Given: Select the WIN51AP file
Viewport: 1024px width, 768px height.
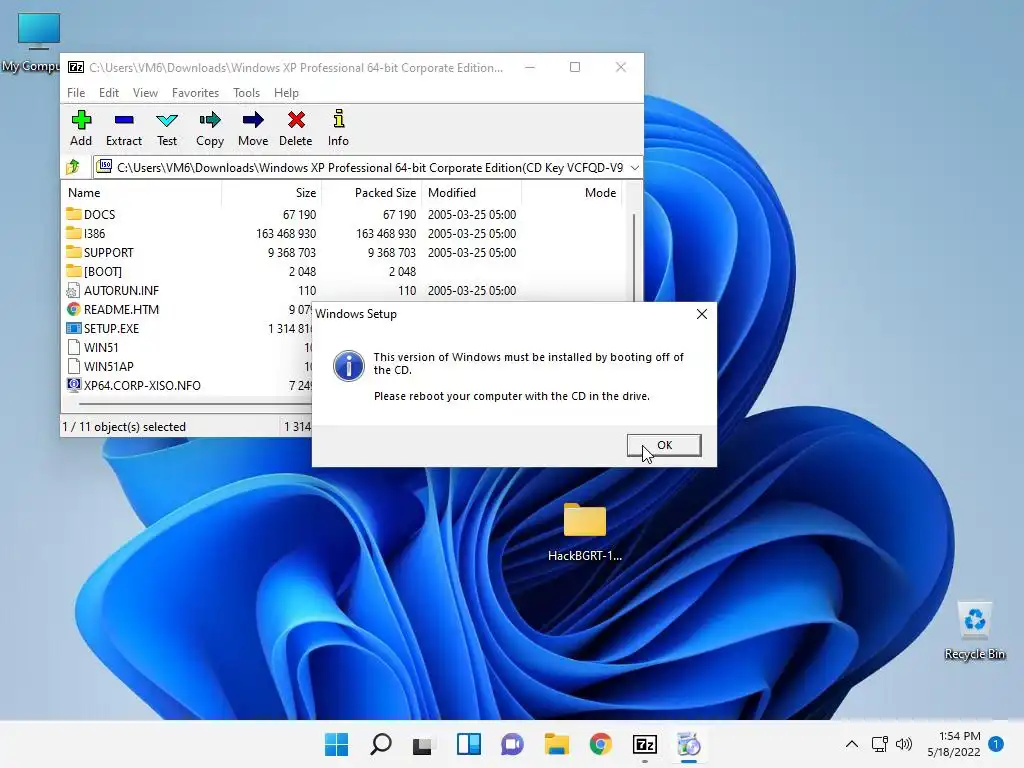Looking at the screenshot, I should click(100, 366).
